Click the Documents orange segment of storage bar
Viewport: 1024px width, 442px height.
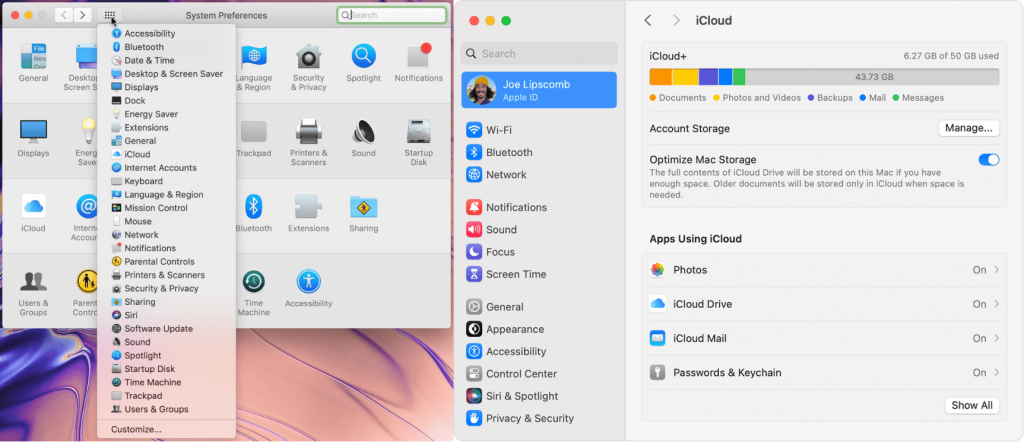coord(661,76)
